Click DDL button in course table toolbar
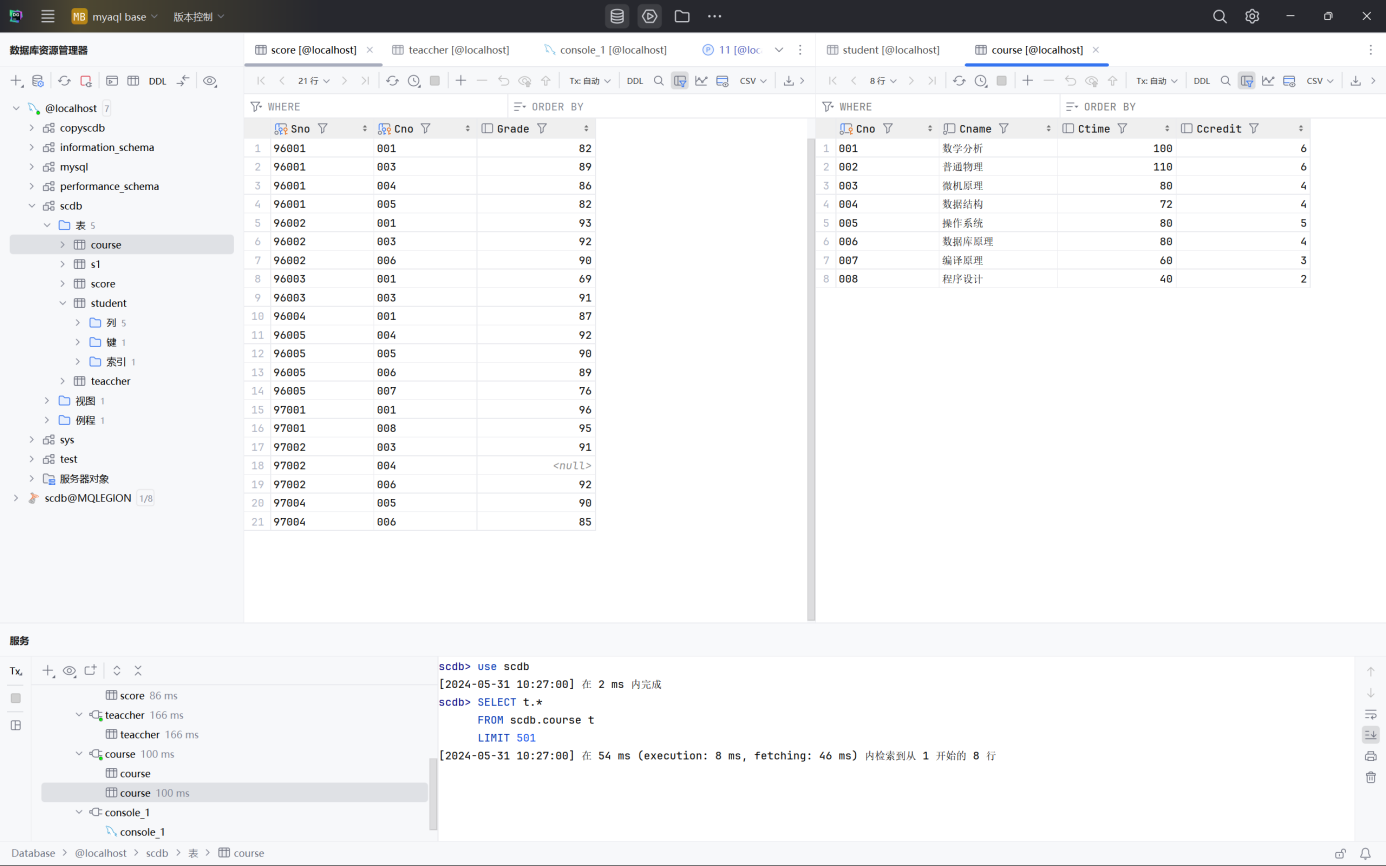1386x866 pixels. click(x=1202, y=81)
